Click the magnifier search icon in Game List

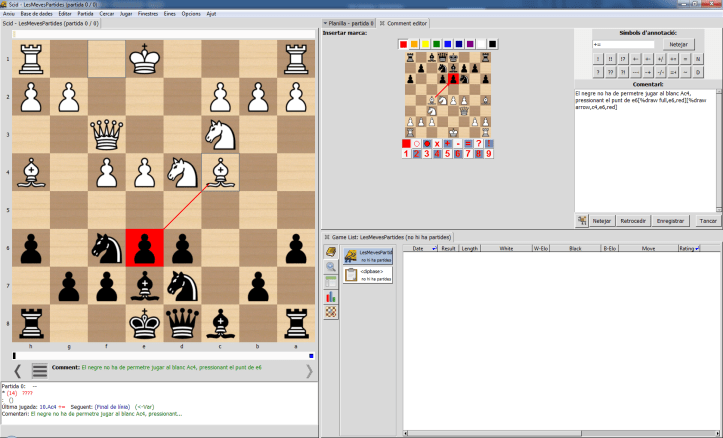click(x=331, y=267)
